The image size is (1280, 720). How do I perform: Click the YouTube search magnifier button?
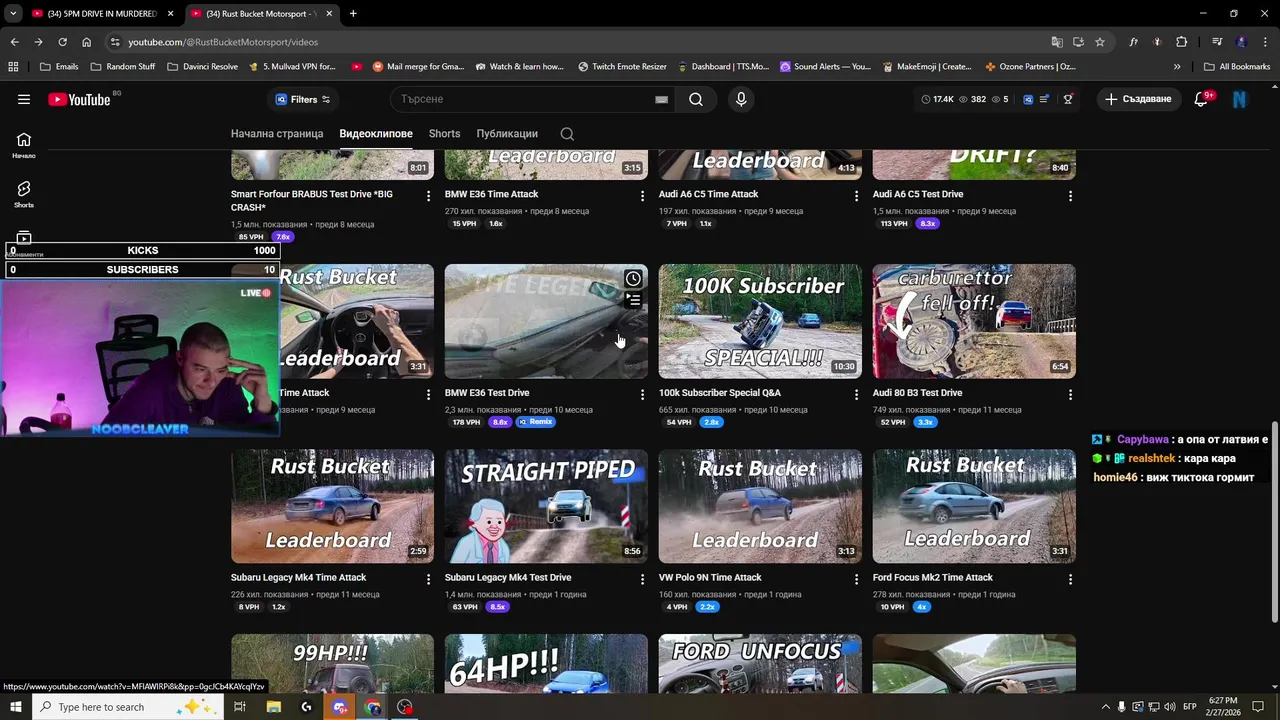pyautogui.click(x=696, y=99)
